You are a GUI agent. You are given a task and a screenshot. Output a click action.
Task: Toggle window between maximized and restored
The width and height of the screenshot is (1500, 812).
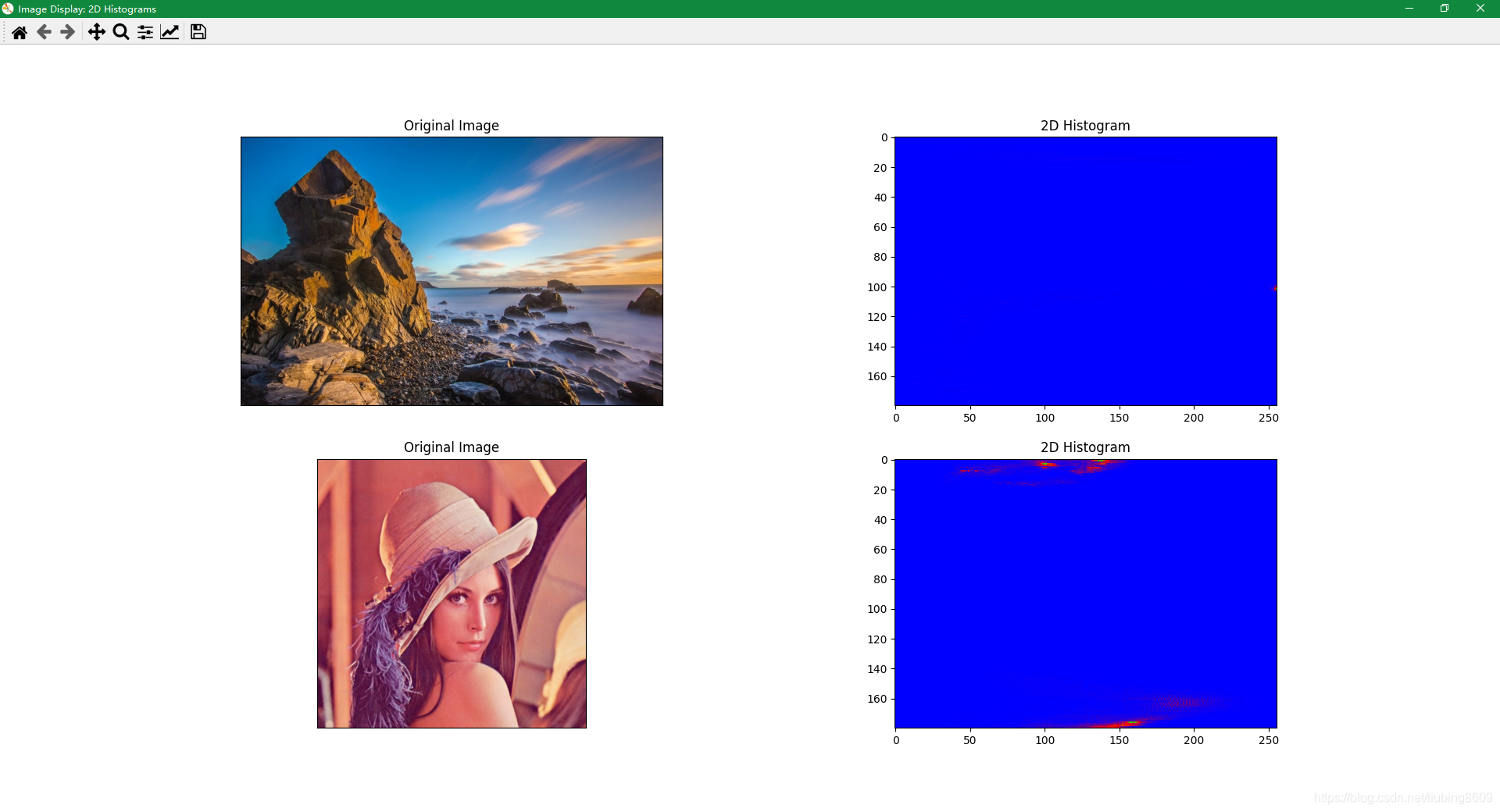coord(1445,9)
